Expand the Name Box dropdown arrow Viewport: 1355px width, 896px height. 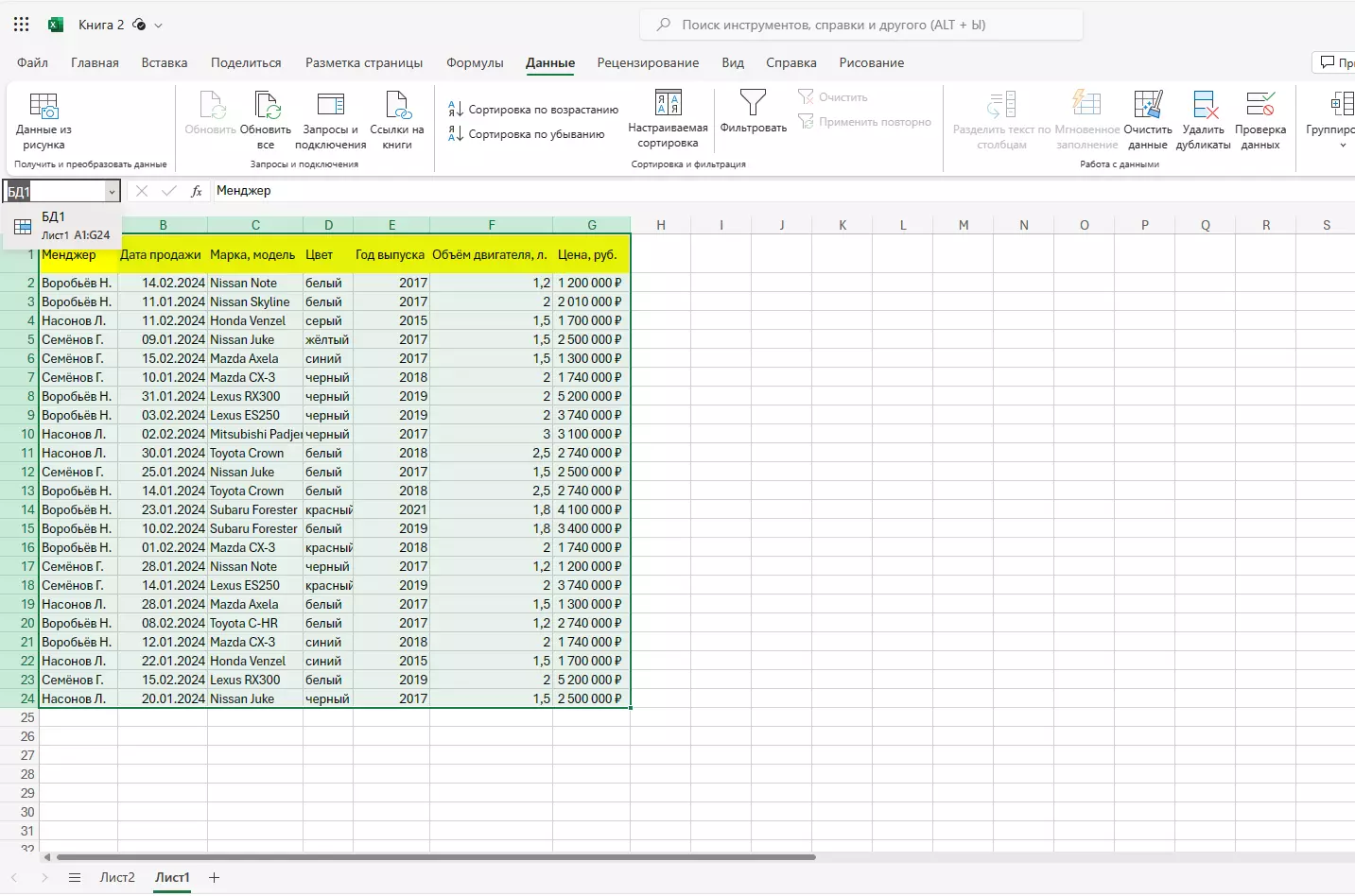[112, 192]
